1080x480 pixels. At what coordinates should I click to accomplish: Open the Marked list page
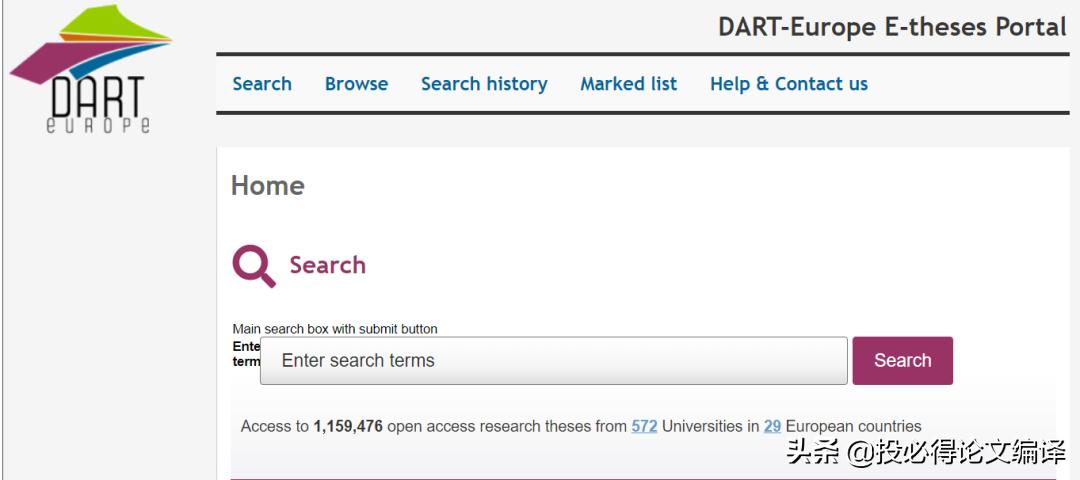click(x=628, y=84)
